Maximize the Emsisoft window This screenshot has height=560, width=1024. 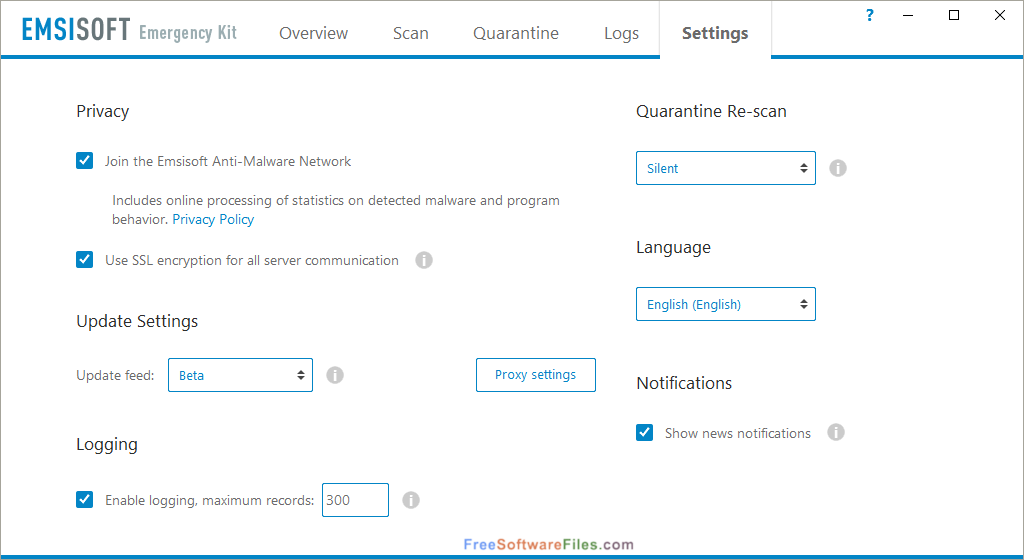[954, 15]
